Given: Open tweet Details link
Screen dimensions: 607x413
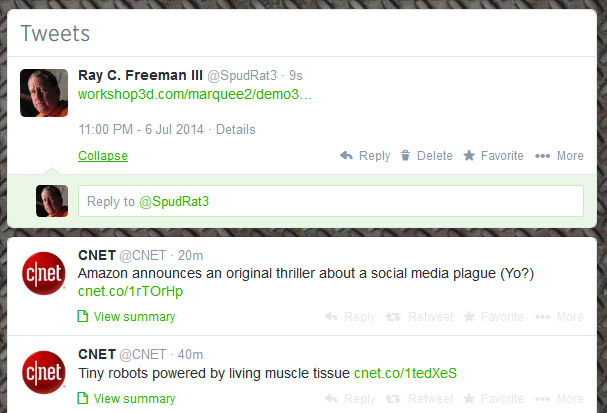Looking at the screenshot, I should click(x=236, y=130).
